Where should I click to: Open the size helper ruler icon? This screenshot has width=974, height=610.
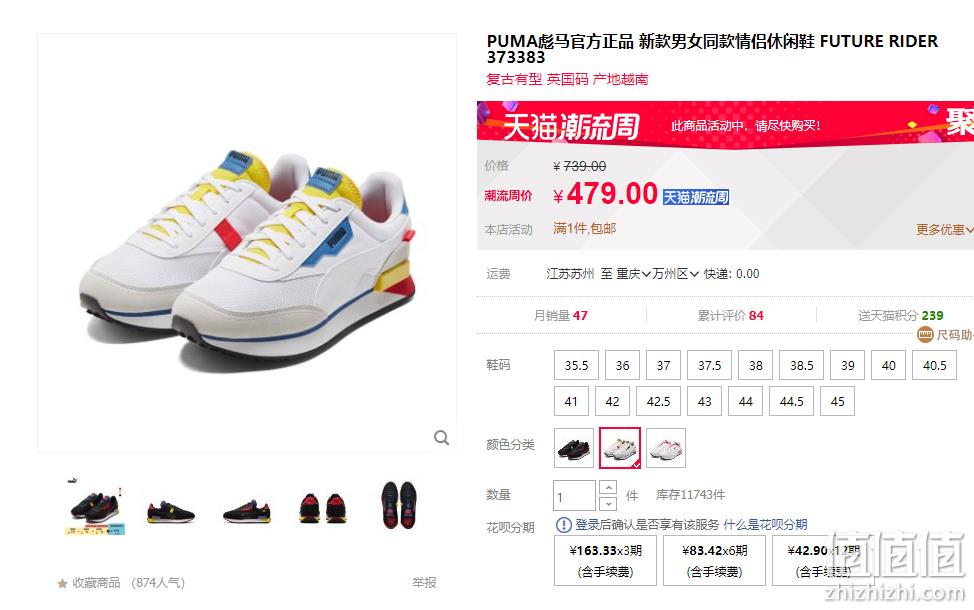(925, 335)
